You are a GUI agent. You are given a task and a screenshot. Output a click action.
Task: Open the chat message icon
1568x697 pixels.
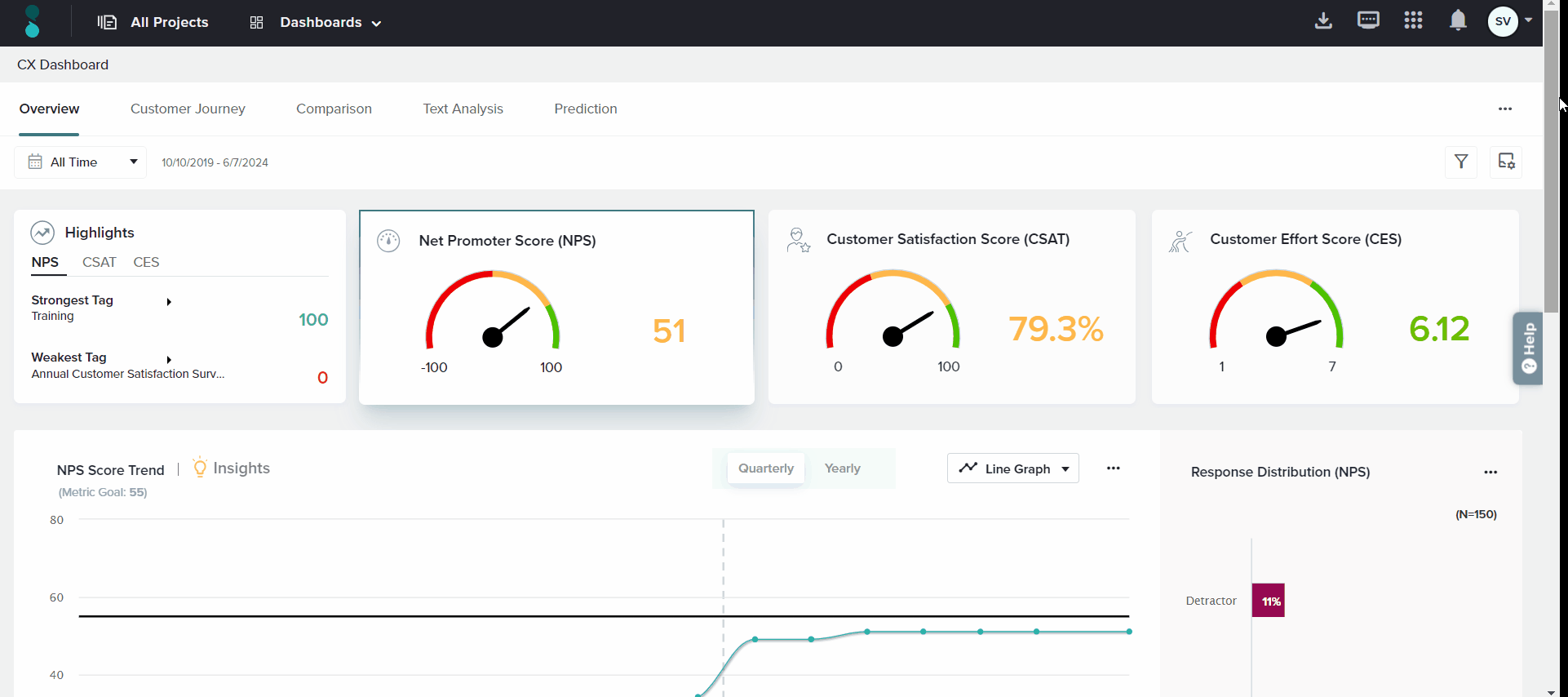(x=1368, y=21)
